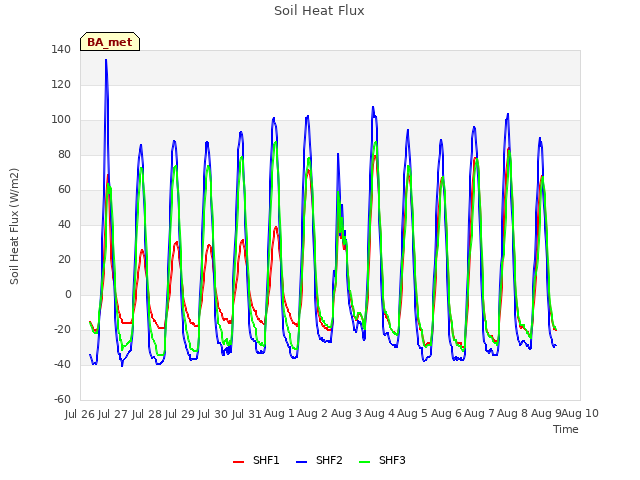
Task: Click the 100 y-axis label
Action: [61, 120]
